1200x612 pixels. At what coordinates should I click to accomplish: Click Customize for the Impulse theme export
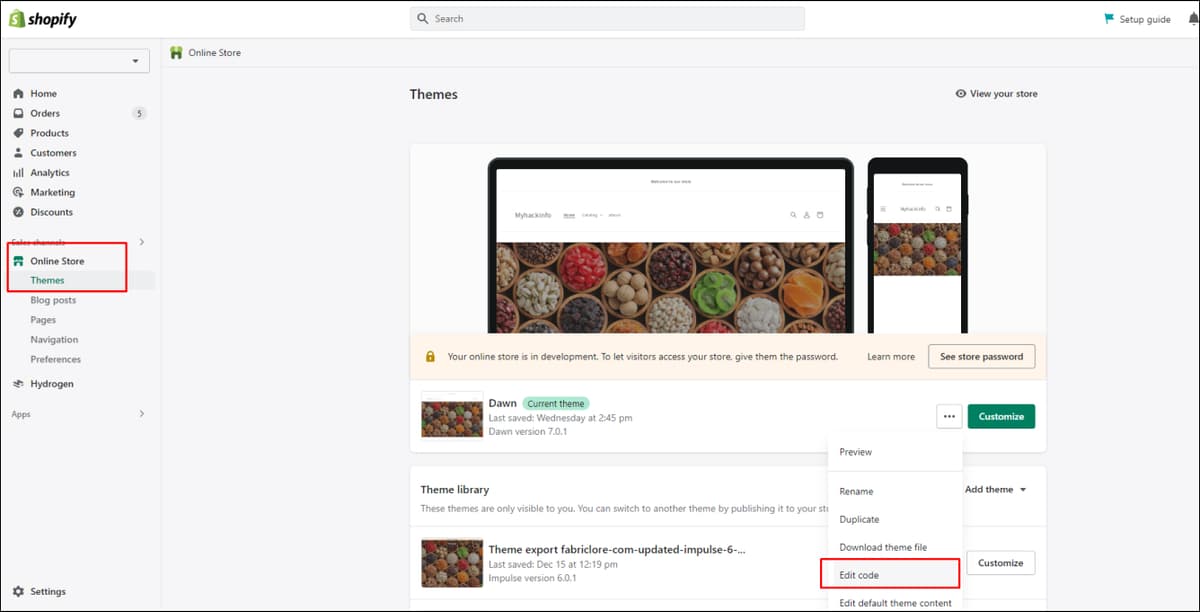1001,563
